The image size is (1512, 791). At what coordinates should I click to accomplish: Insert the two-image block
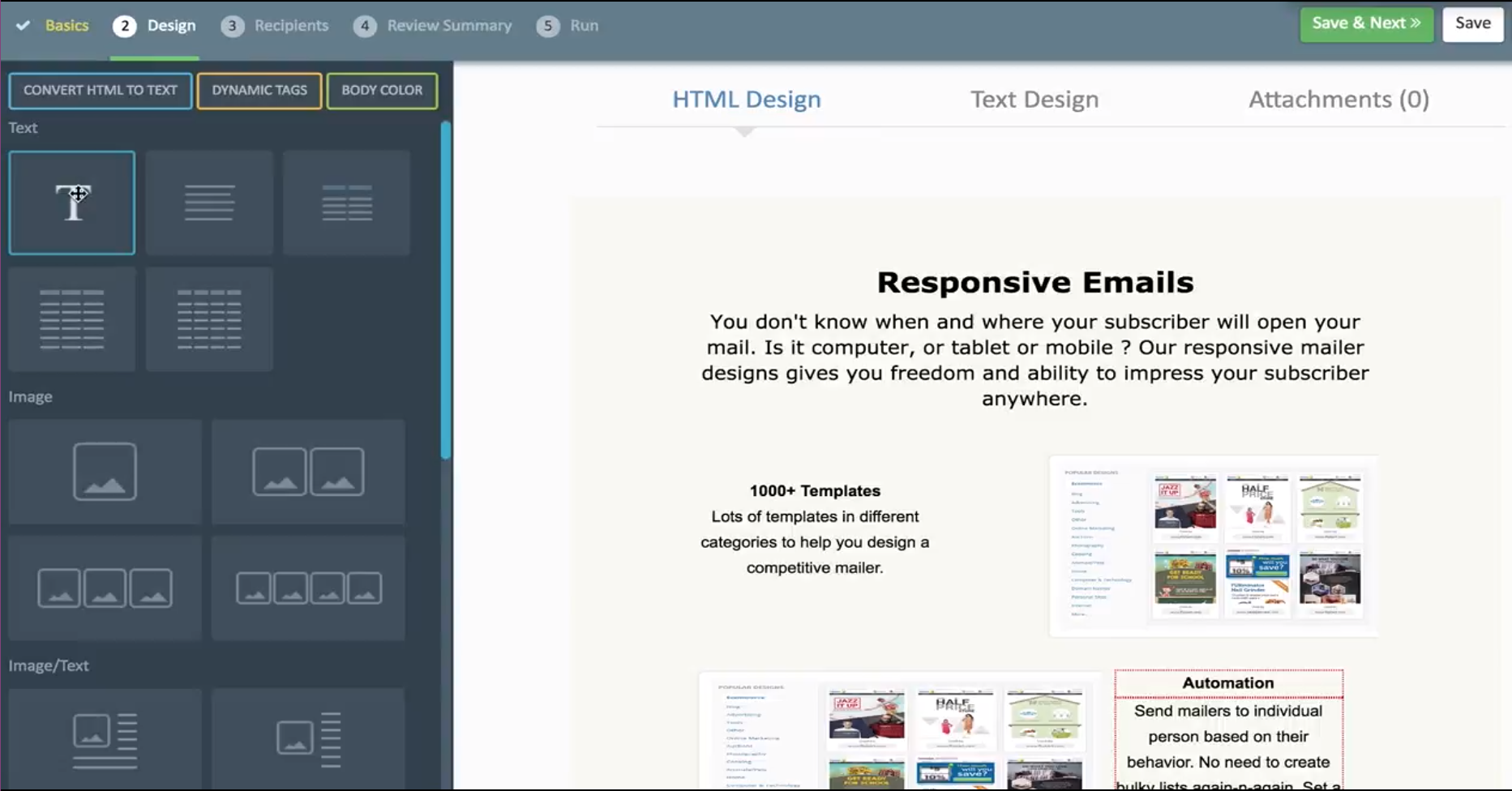[308, 472]
